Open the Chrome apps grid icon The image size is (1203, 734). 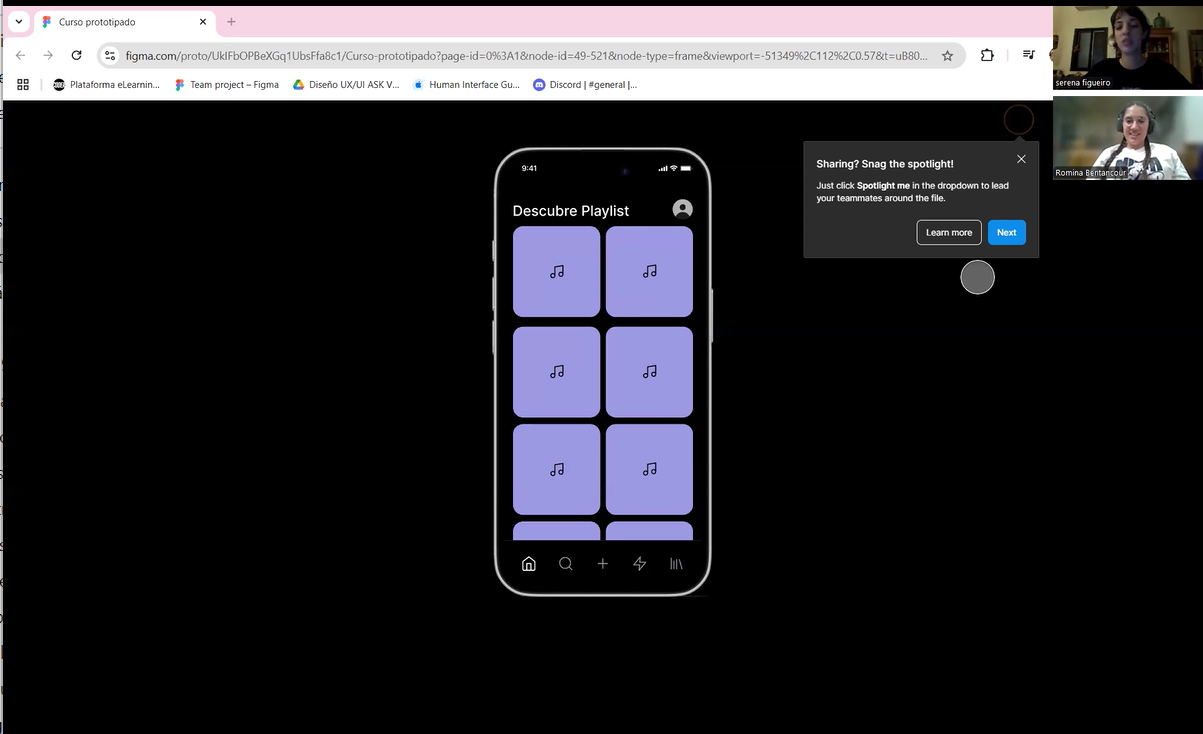tap(23, 85)
